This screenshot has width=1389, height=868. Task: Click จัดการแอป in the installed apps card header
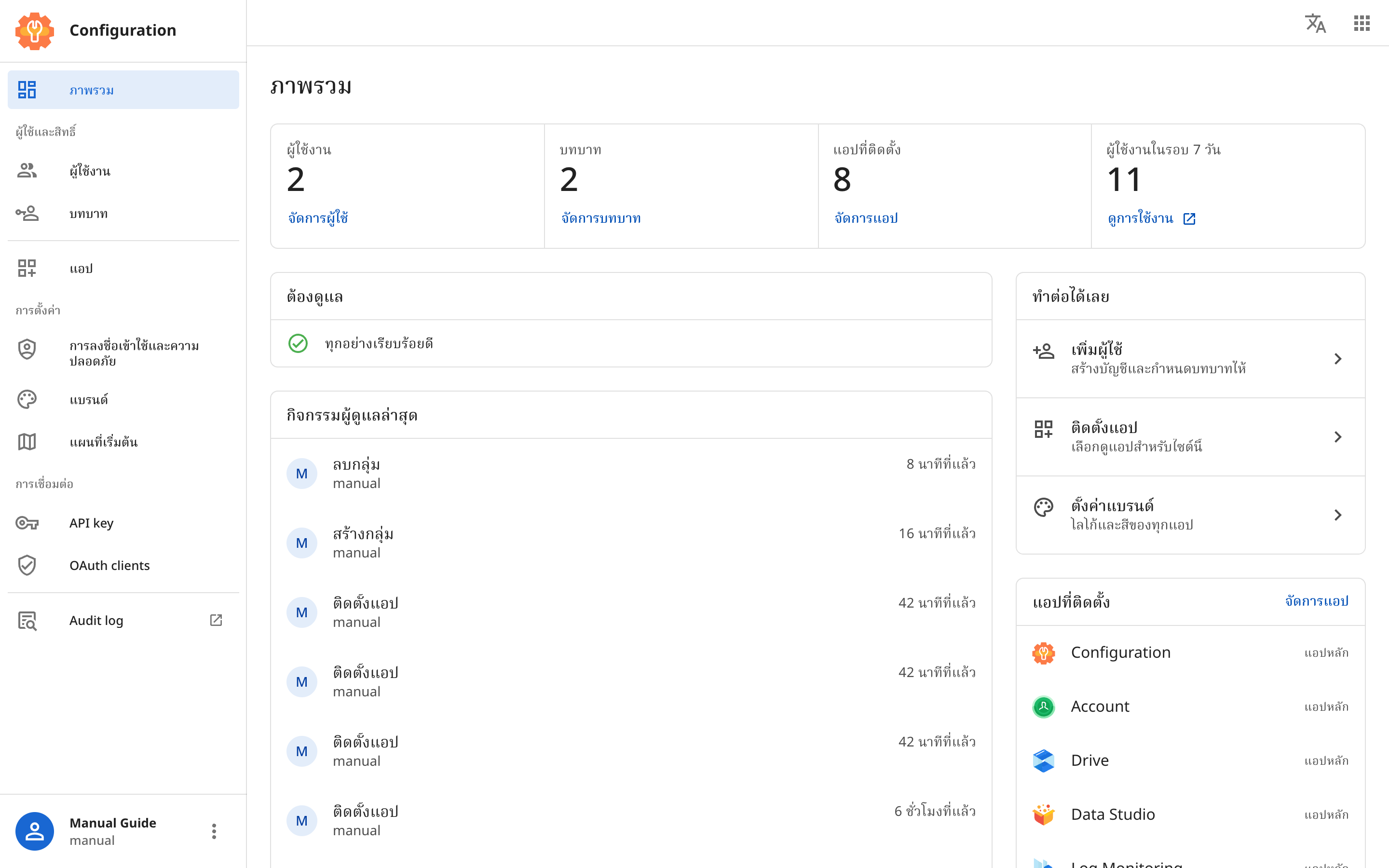coord(1317,601)
